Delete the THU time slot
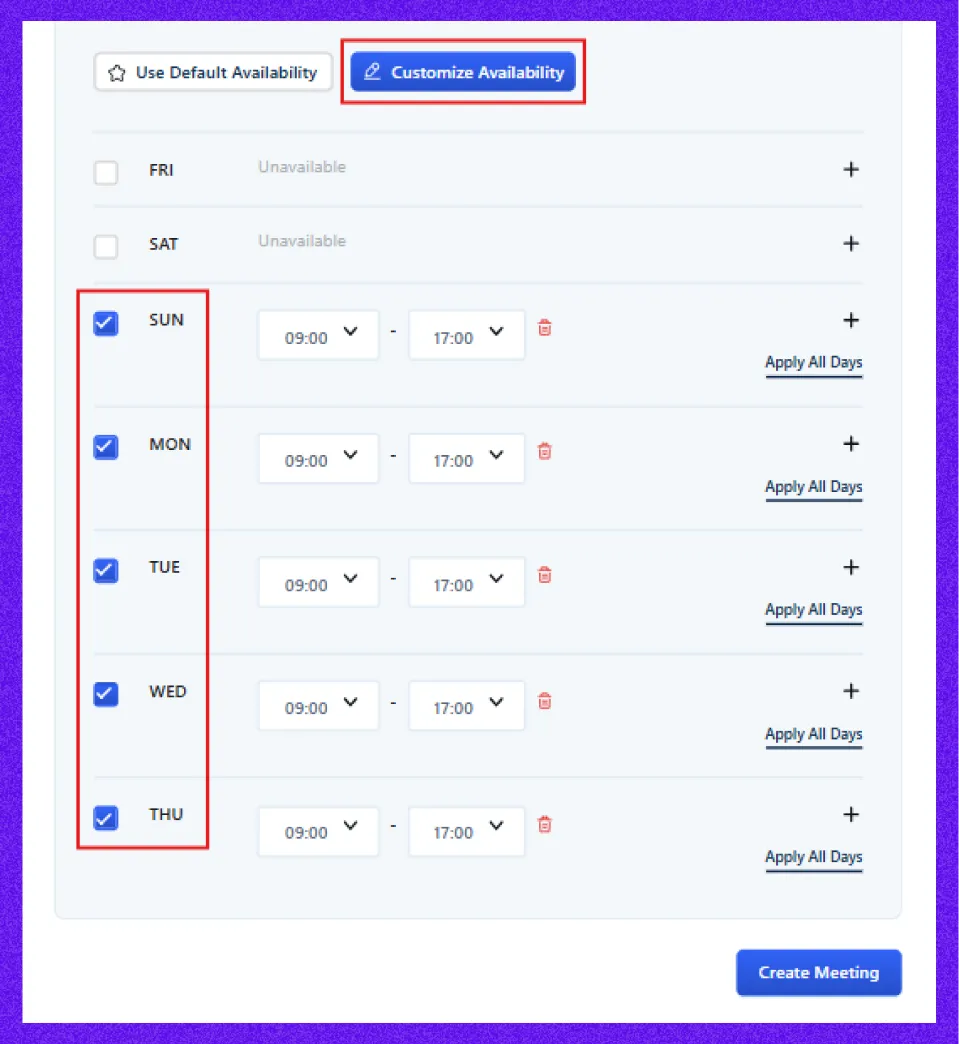 click(545, 824)
